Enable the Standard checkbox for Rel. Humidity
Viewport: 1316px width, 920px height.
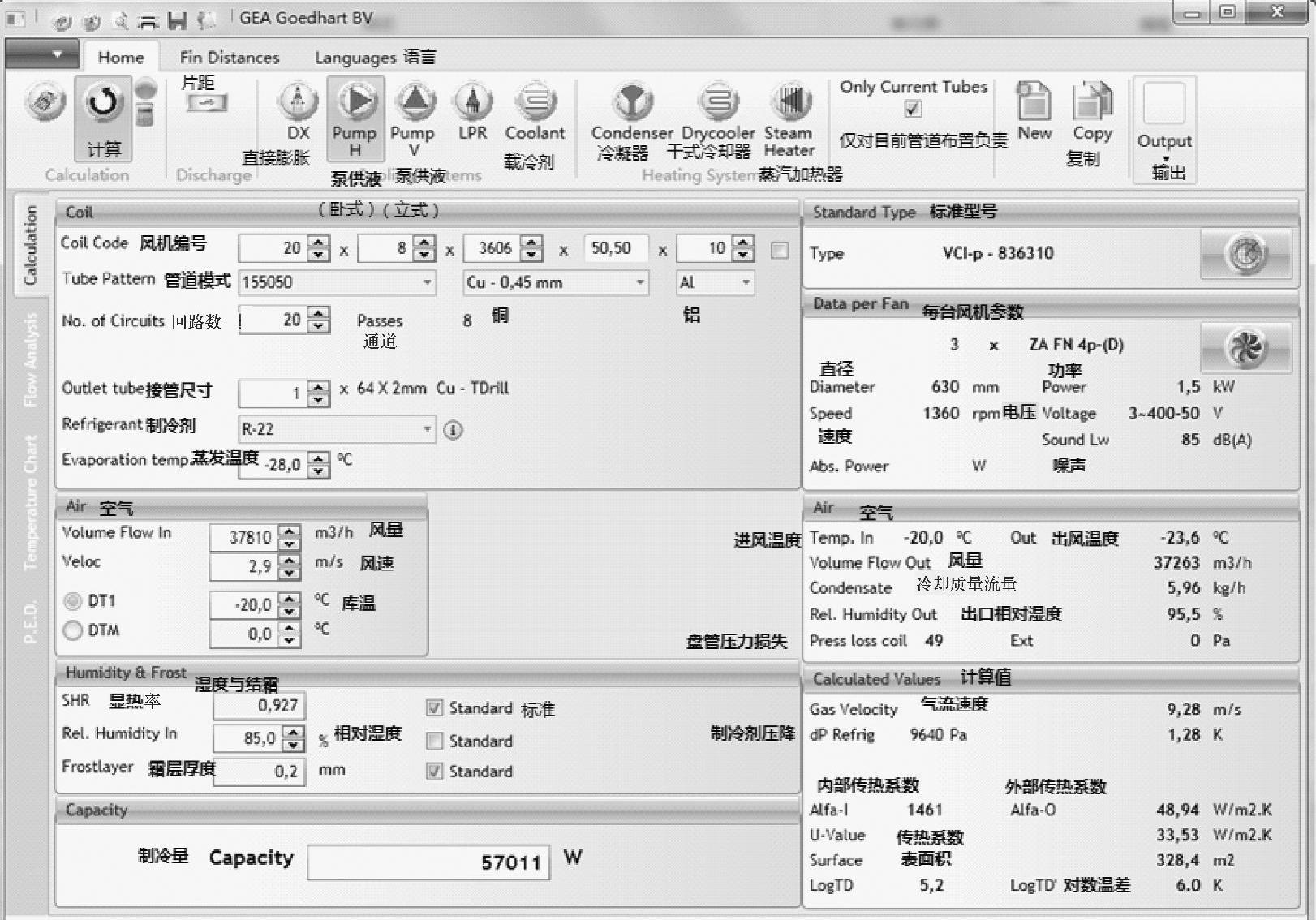[x=435, y=741]
